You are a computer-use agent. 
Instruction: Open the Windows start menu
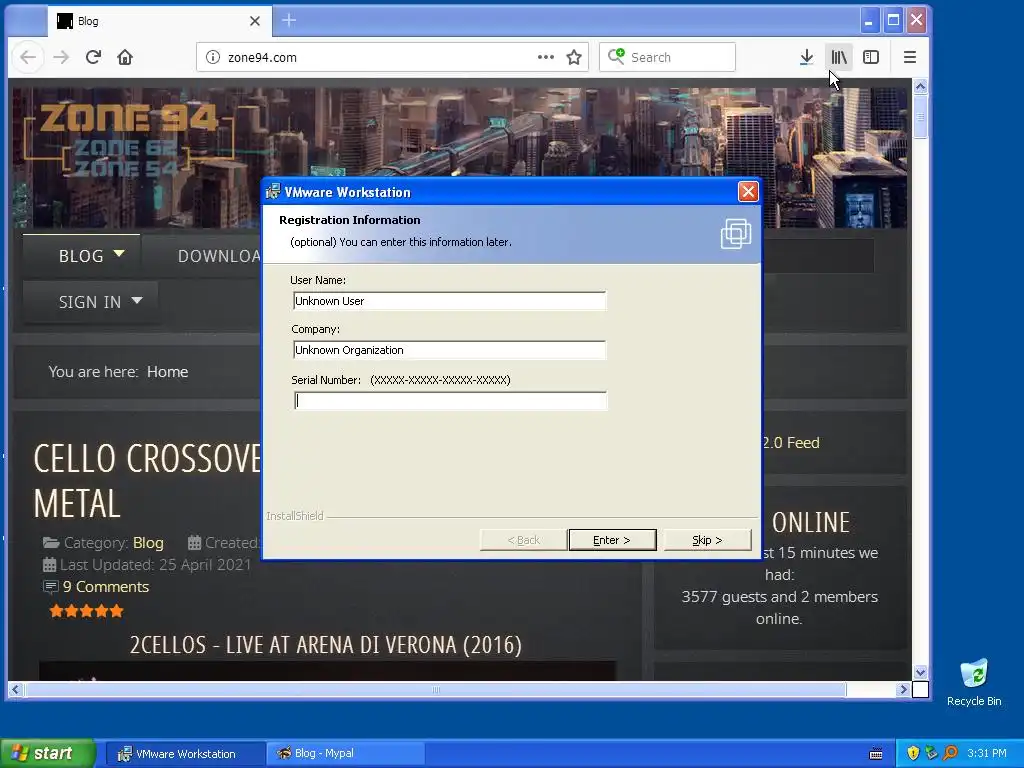click(47, 753)
